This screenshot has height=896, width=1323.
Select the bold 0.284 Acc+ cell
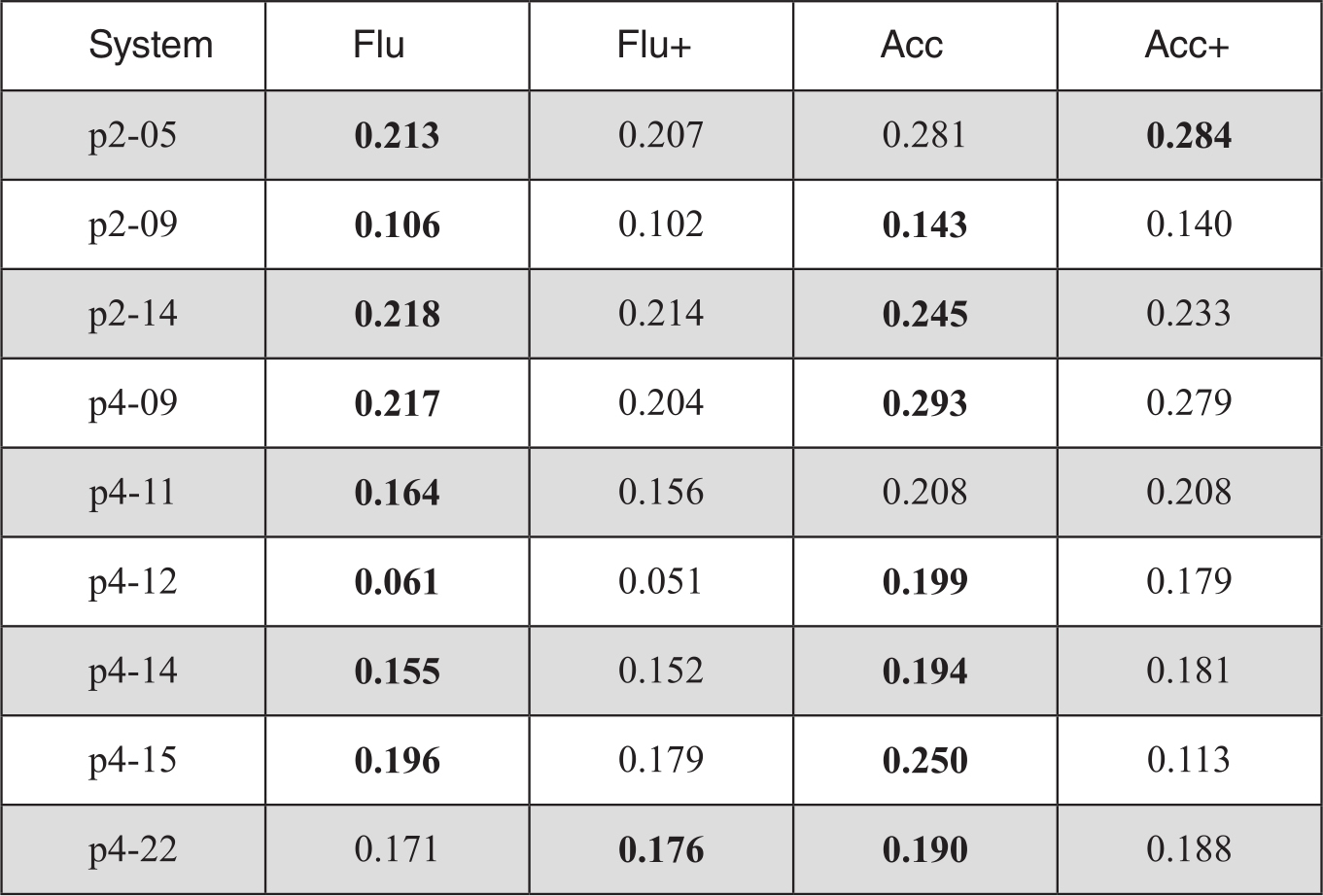[1189, 136]
